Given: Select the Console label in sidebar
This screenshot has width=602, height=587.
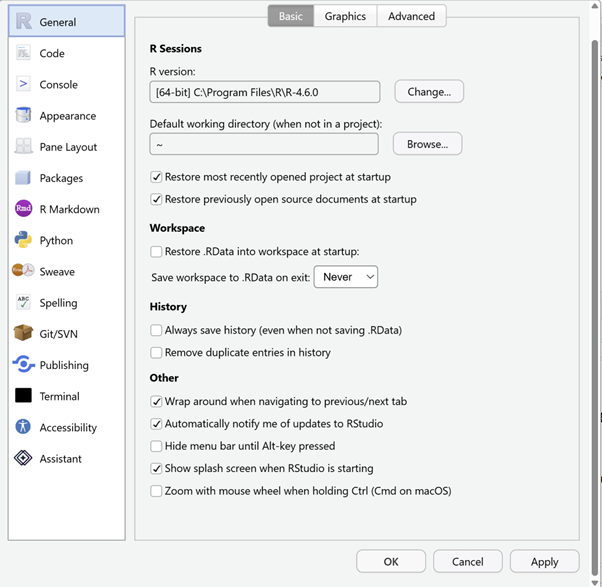Looking at the screenshot, I should (58, 84).
